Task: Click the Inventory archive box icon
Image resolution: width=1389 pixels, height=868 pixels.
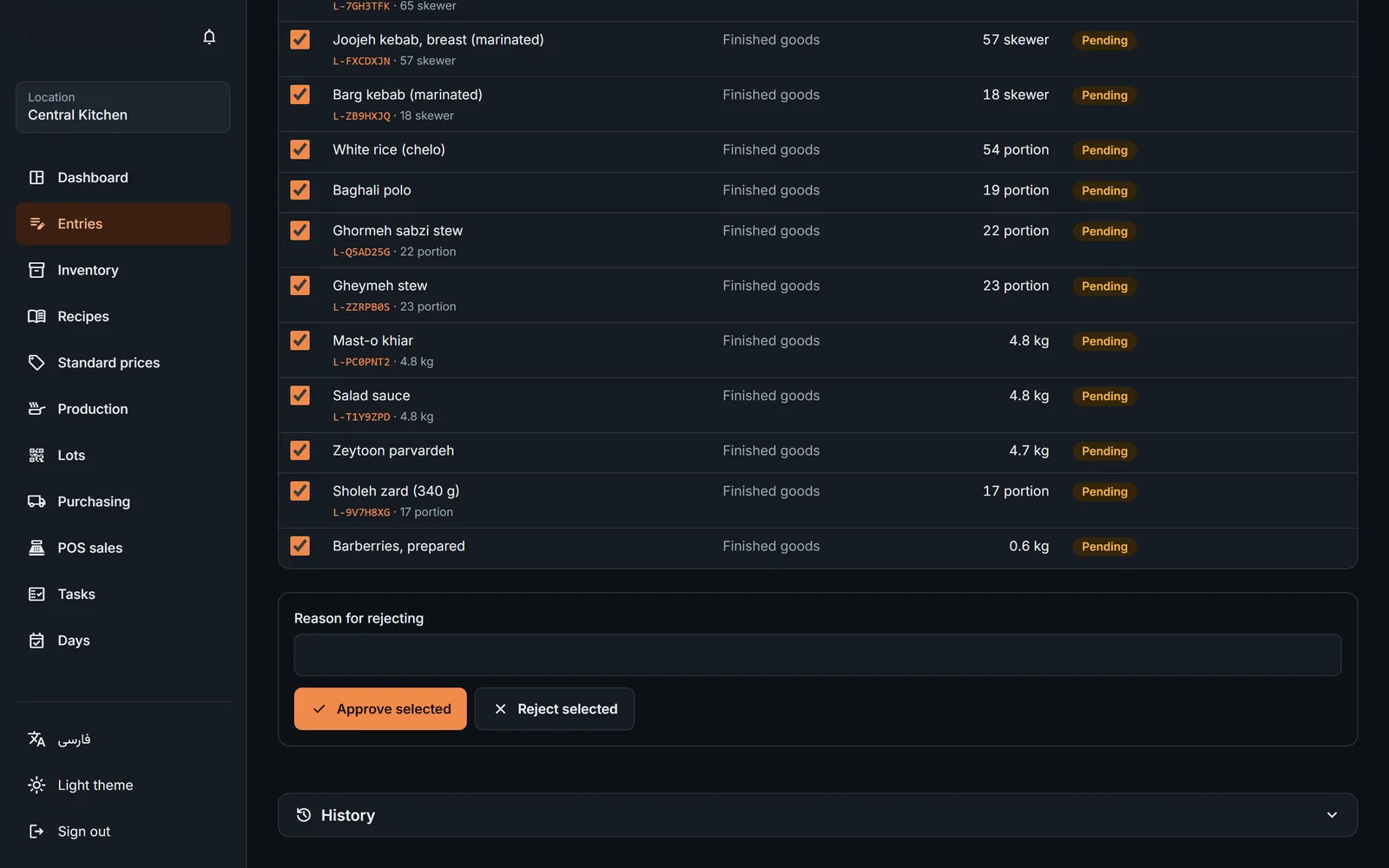Action: point(36,270)
